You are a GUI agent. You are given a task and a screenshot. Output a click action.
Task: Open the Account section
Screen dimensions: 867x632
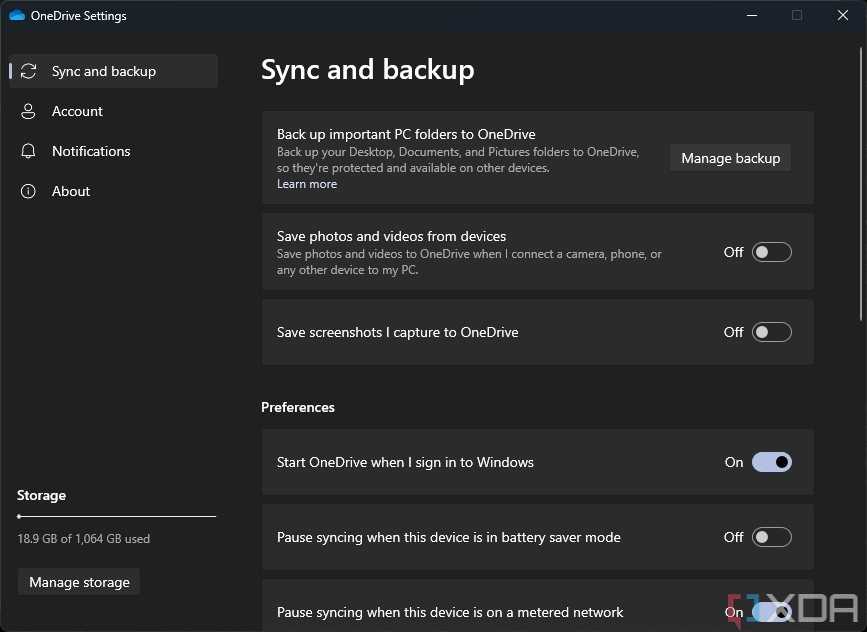113,111
